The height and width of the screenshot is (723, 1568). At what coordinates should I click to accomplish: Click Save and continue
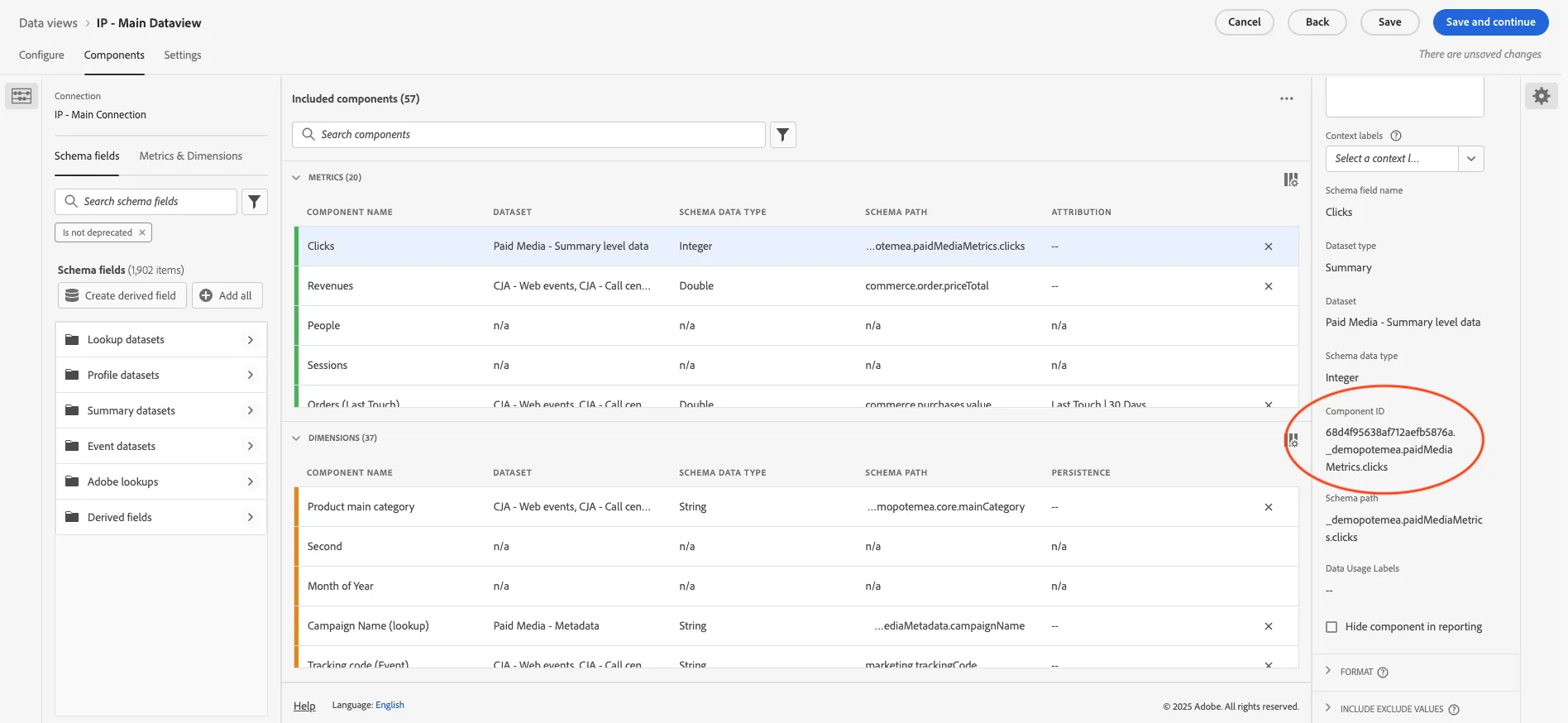click(1491, 22)
